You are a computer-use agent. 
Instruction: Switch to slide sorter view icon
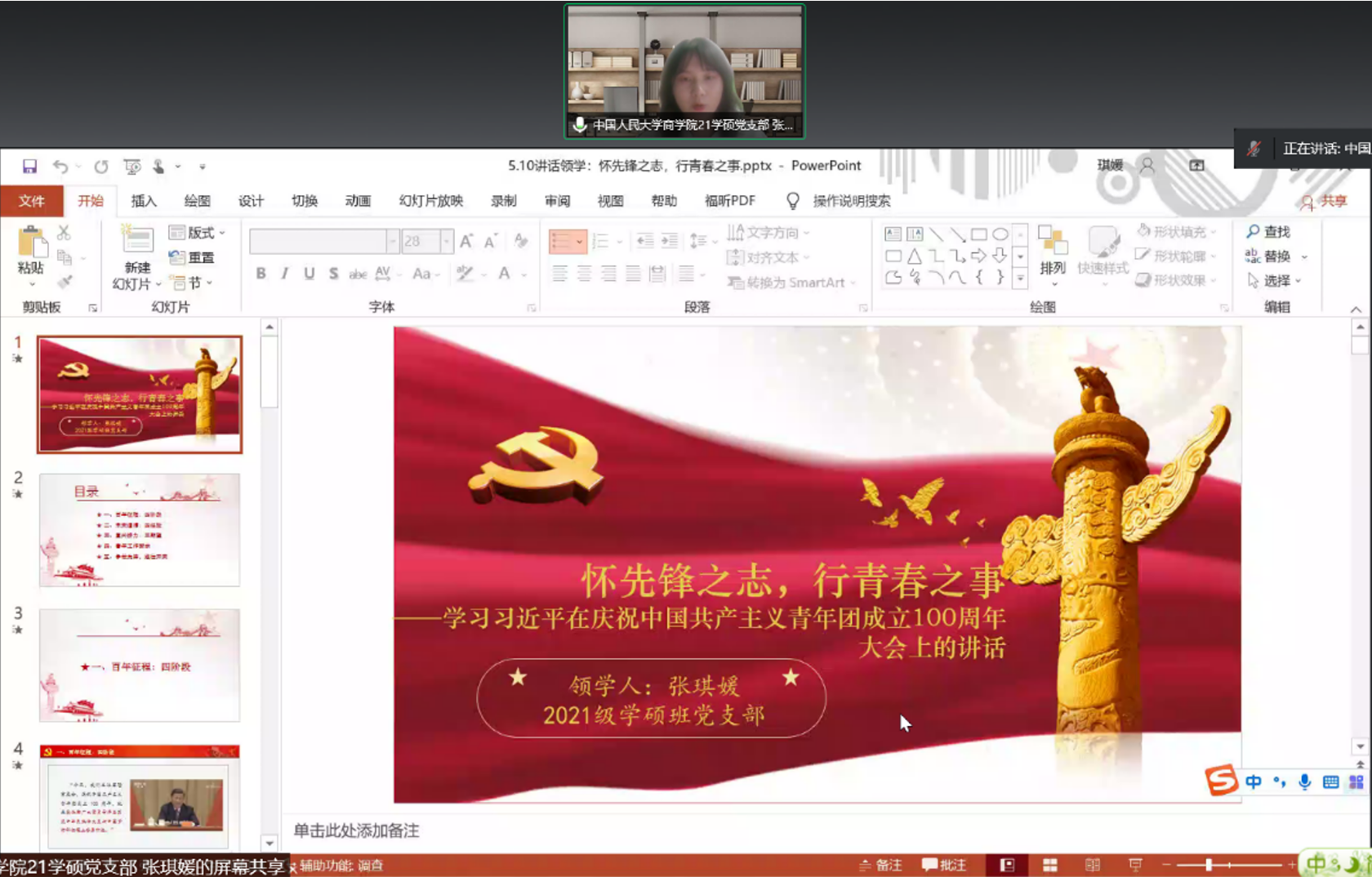(x=1050, y=865)
